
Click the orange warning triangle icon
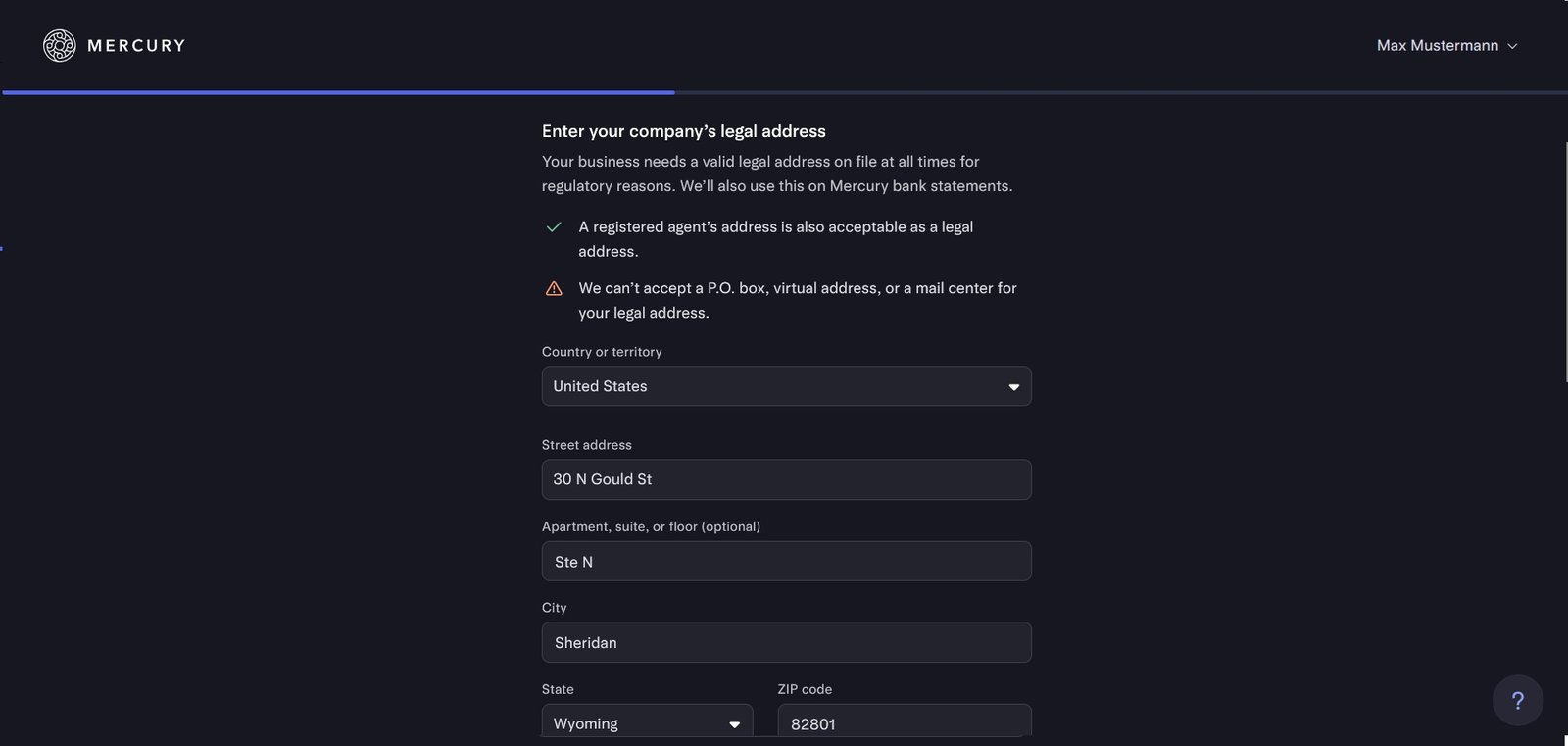tap(554, 288)
